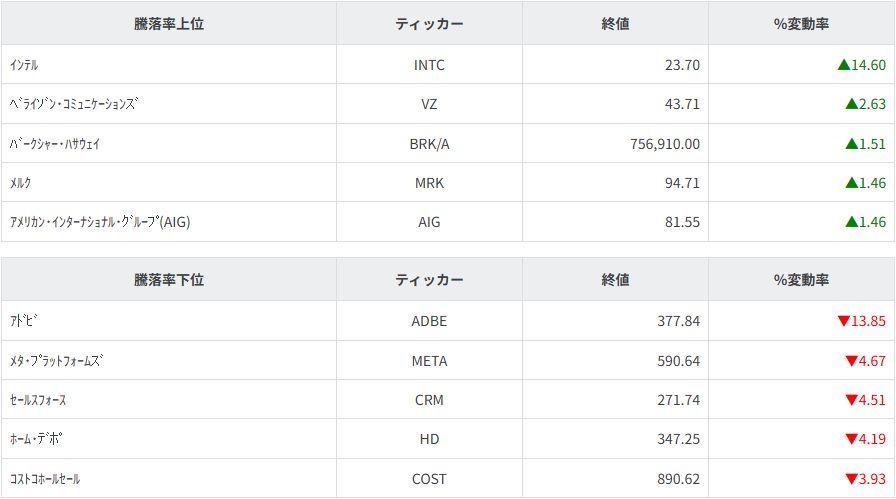Select the META ticker cell
This screenshot has height=499, width=896.
pyautogui.click(x=429, y=361)
